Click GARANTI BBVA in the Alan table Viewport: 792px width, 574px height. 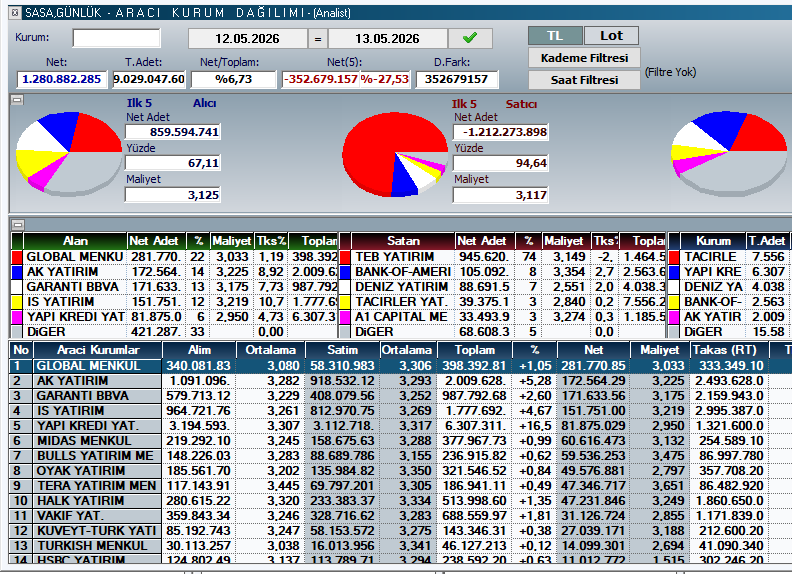click(72, 287)
